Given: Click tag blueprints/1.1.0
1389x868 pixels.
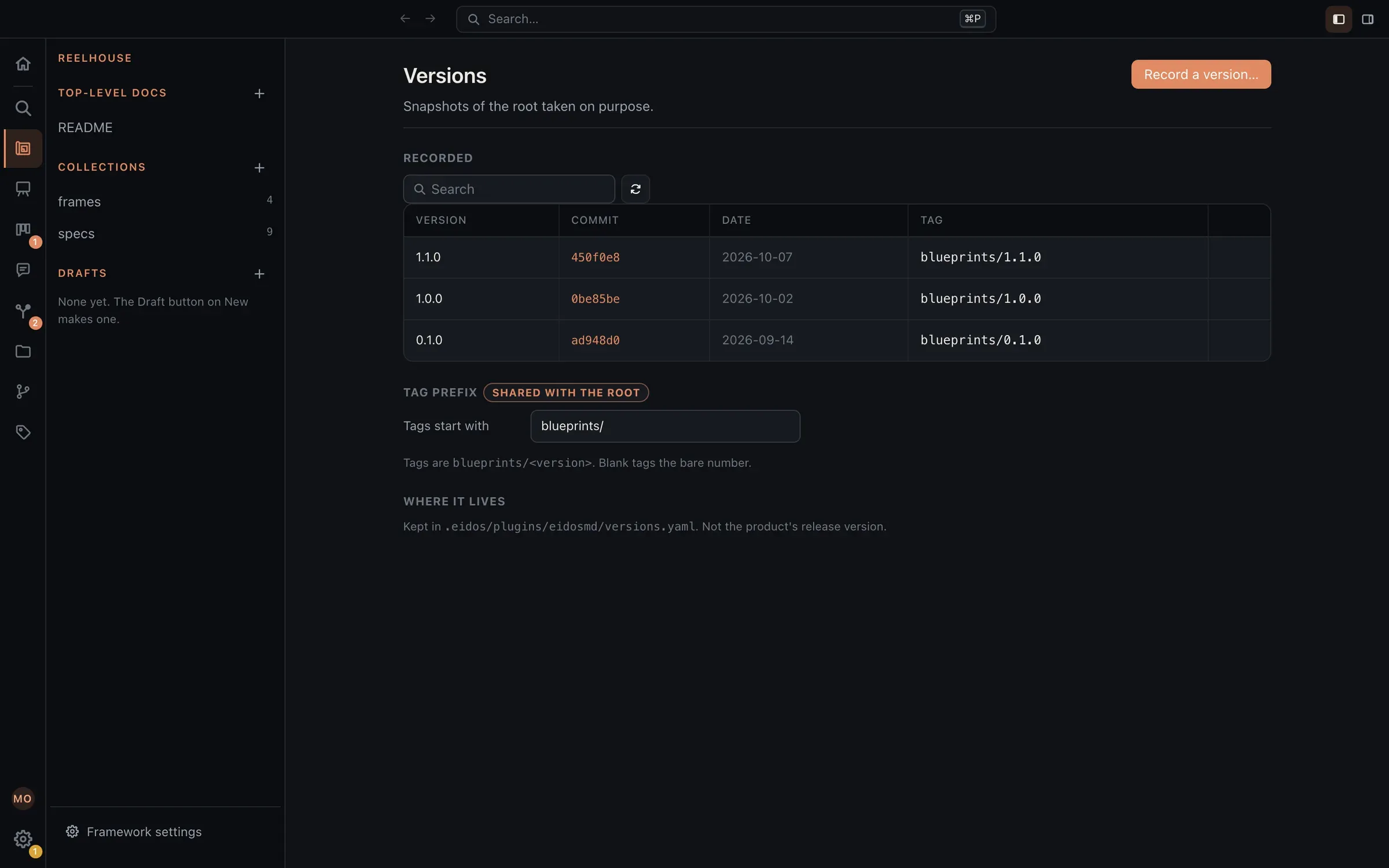Looking at the screenshot, I should (x=980, y=257).
